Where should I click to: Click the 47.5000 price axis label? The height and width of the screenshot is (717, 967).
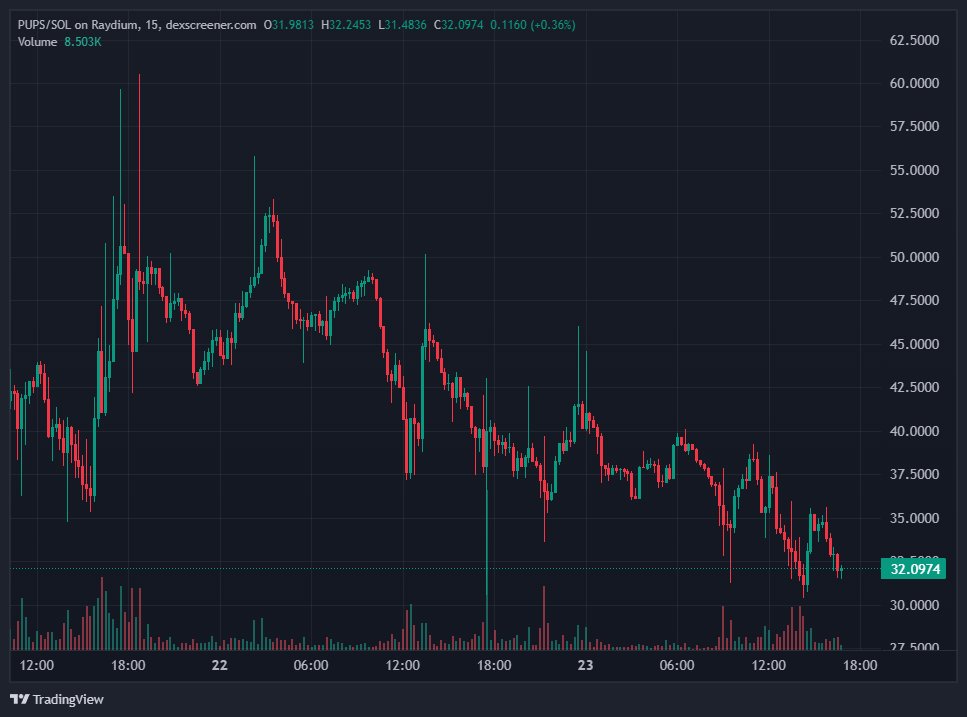tap(914, 300)
